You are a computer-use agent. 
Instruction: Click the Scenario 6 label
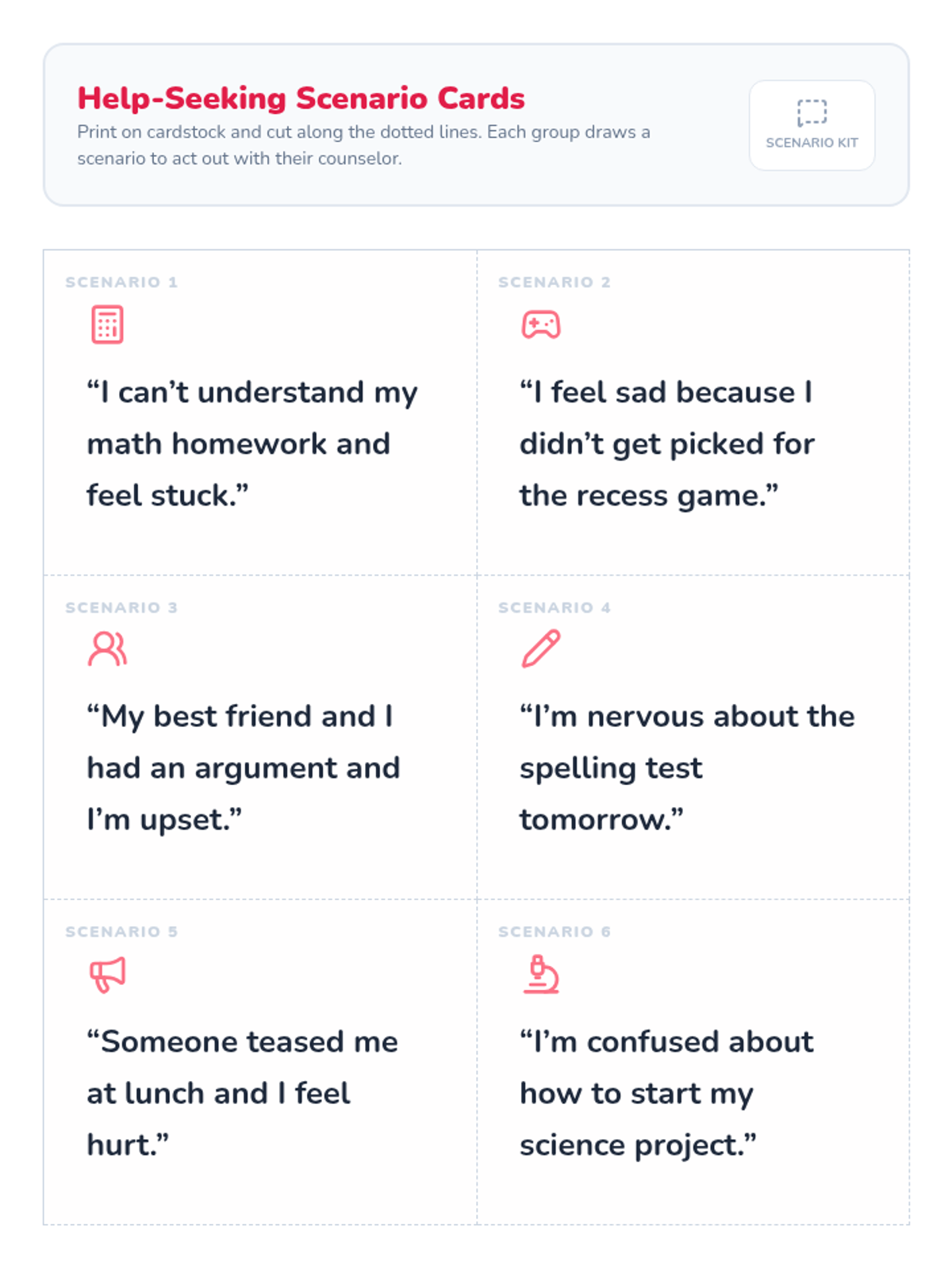[x=555, y=932]
